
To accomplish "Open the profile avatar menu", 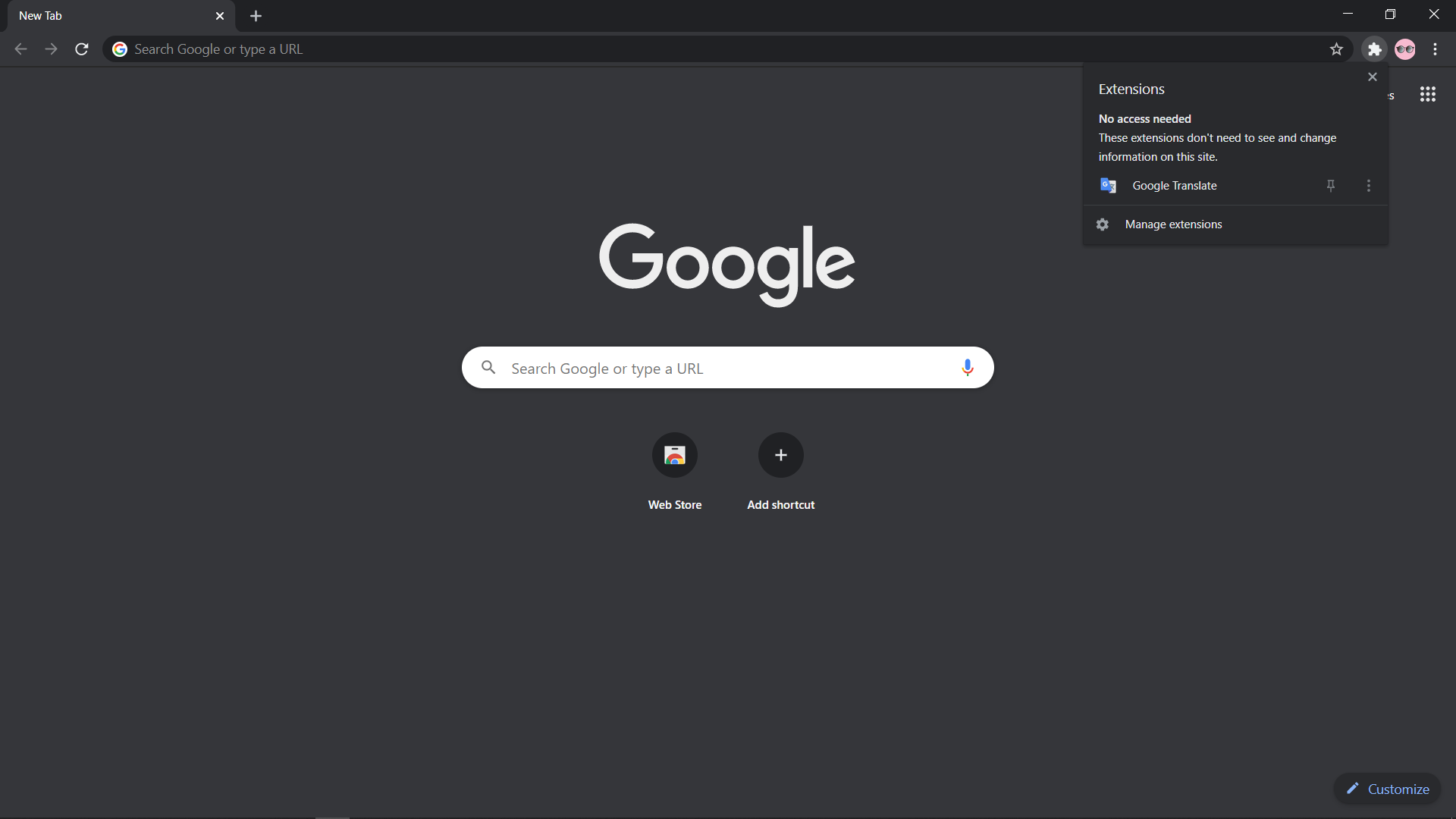I will tap(1405, 49).
